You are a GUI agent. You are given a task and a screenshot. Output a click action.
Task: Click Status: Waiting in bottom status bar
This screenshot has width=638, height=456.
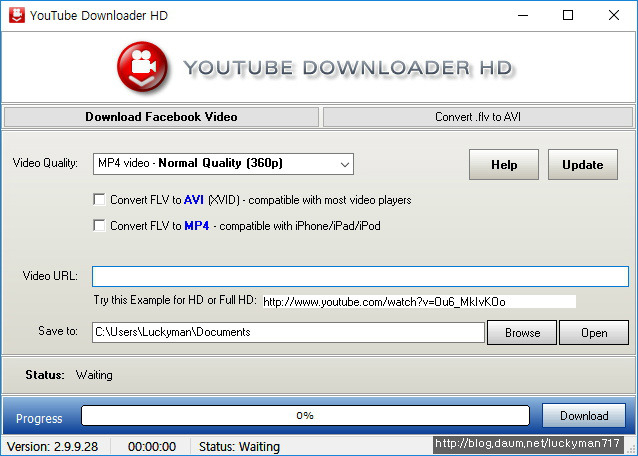239,447
